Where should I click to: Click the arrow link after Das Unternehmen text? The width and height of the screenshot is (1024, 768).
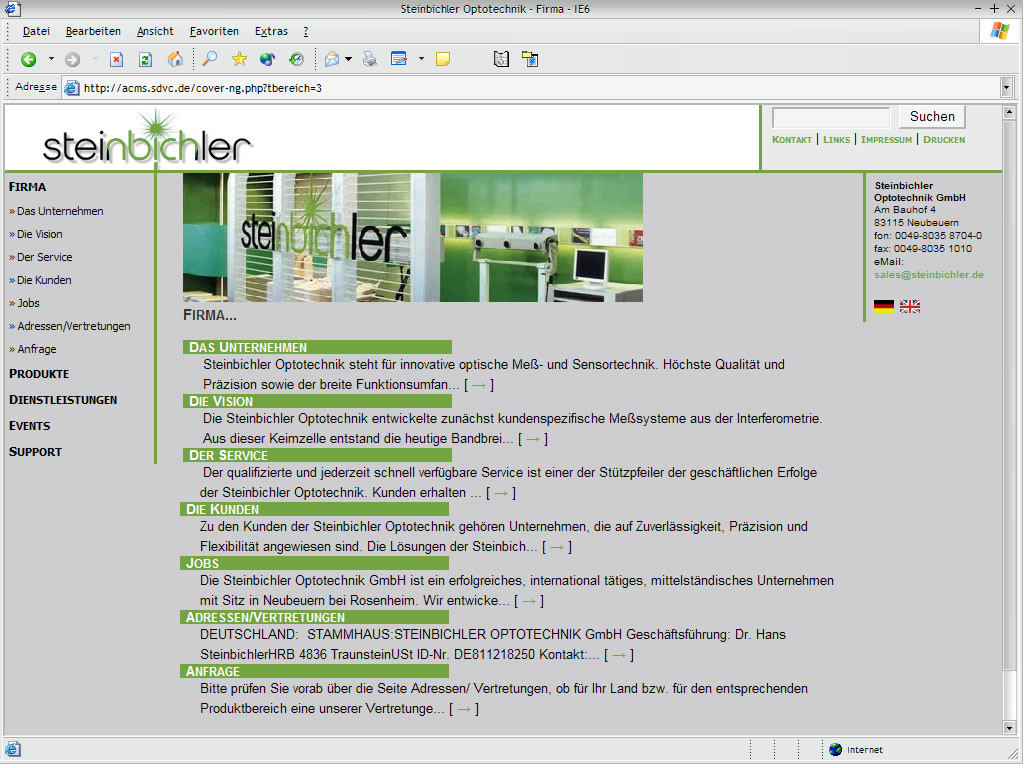479,386
